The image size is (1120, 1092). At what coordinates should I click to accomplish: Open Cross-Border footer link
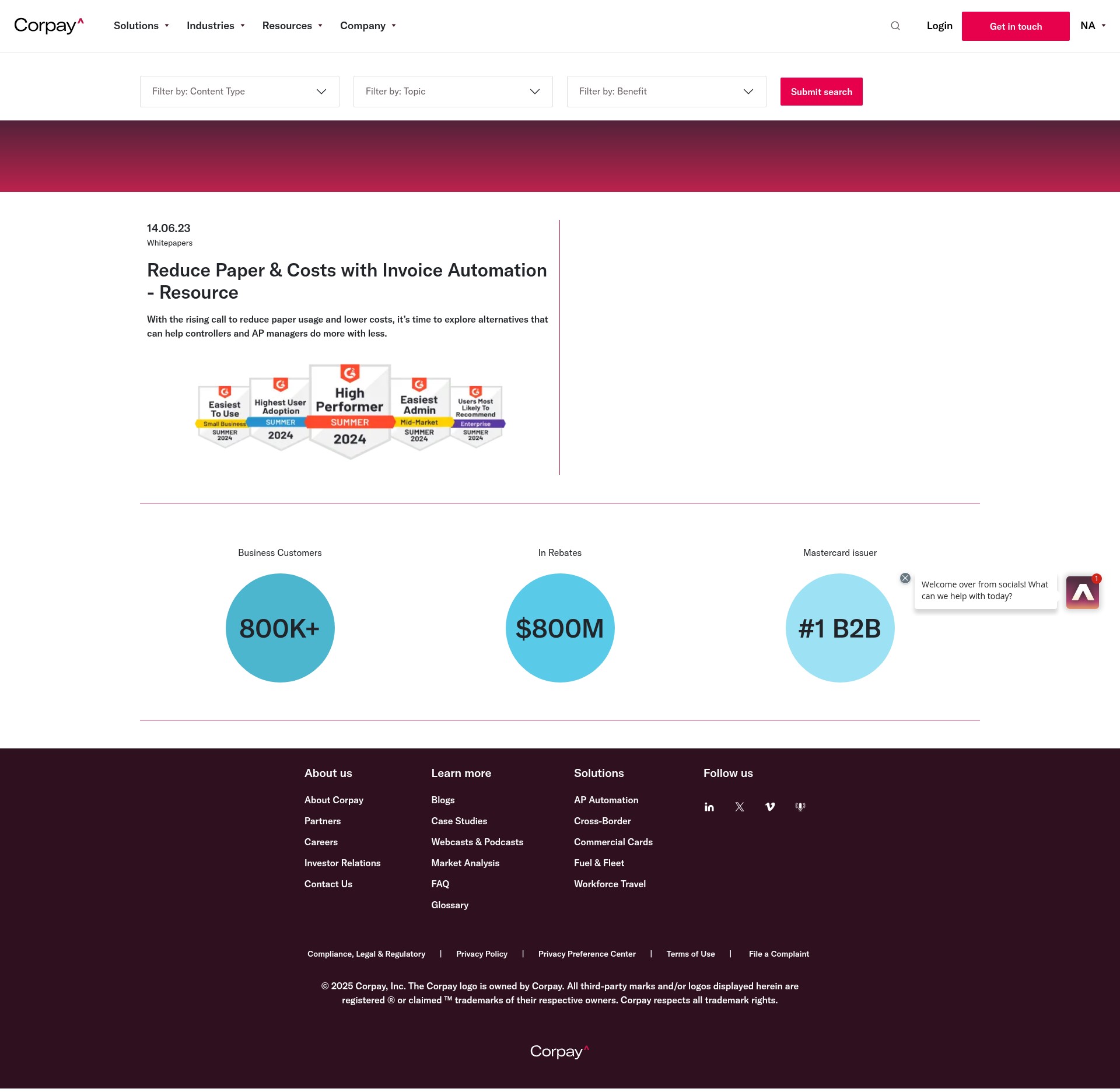(603, 821)
